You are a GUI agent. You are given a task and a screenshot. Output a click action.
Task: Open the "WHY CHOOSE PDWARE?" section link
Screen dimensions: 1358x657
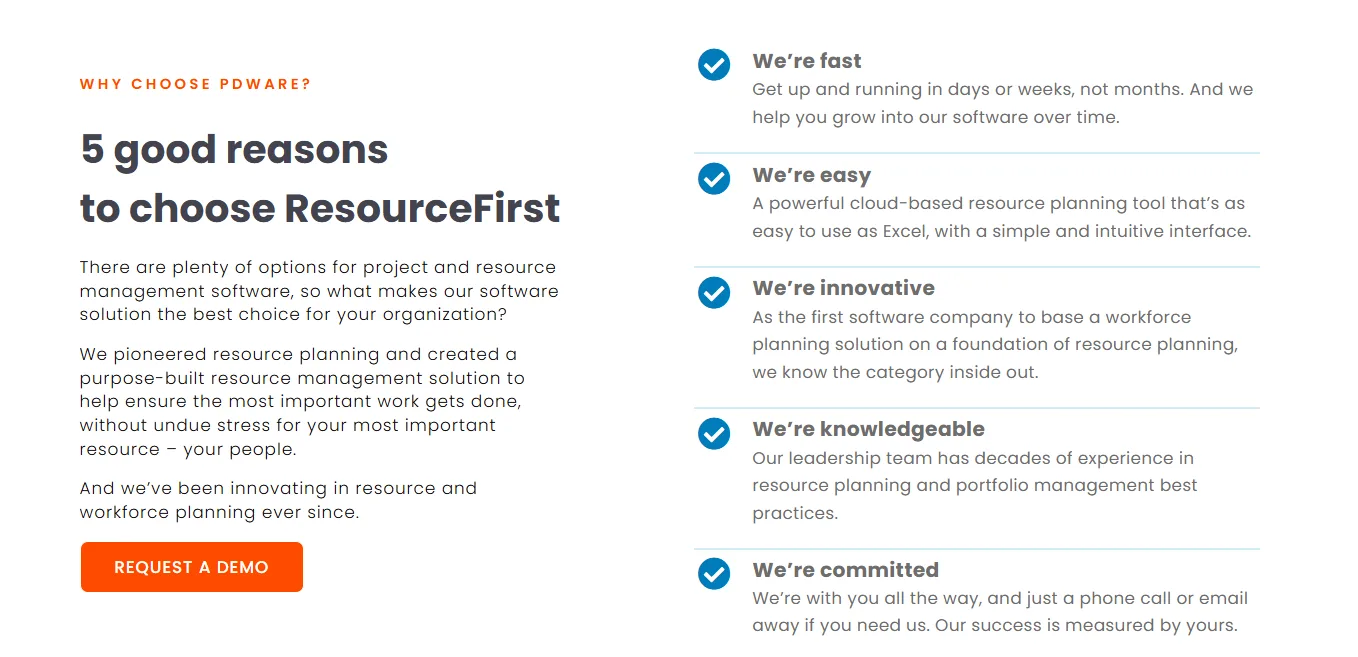tap(195, 84)
